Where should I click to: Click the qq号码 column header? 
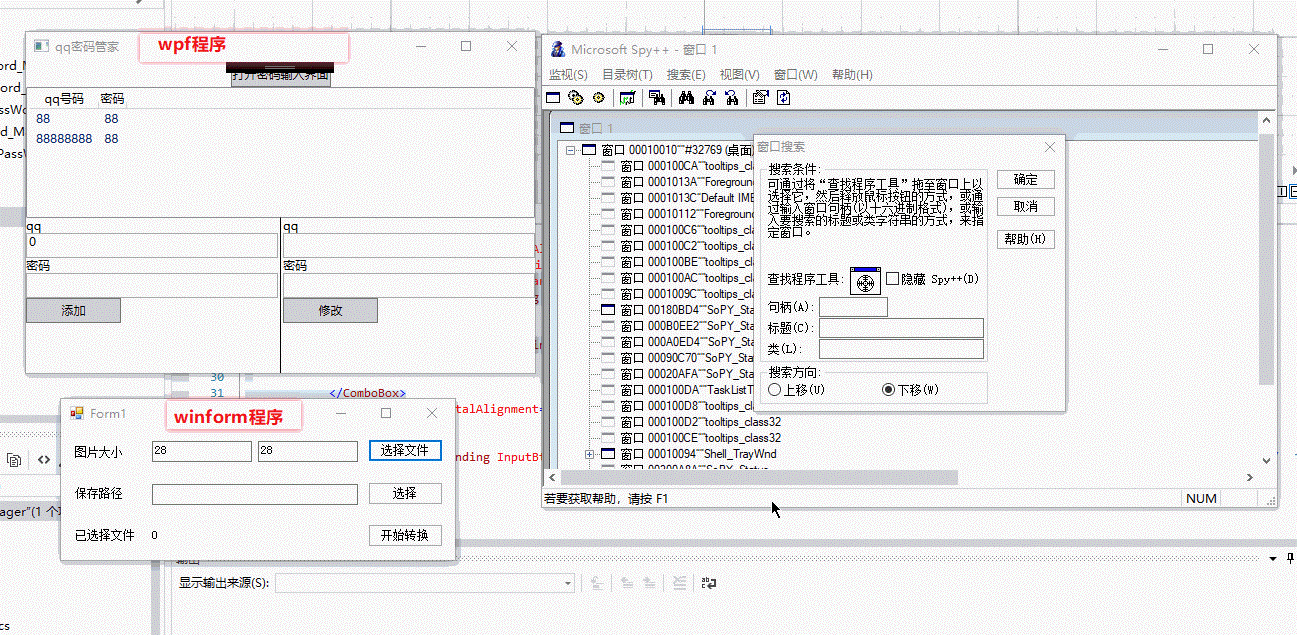tap(64, 99)
